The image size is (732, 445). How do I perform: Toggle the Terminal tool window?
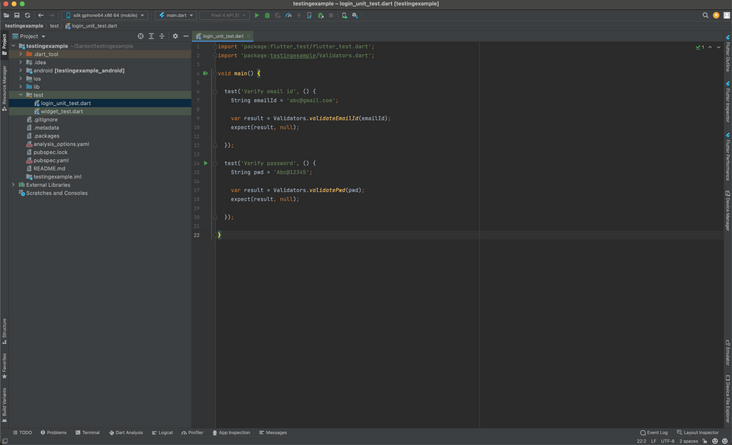tap(88, 433)
